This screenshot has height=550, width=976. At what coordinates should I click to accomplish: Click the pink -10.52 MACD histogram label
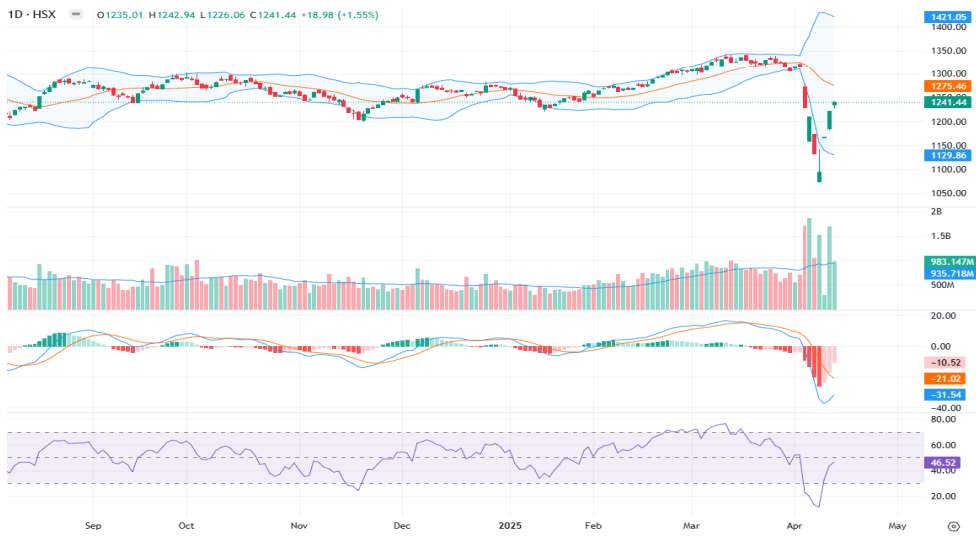945,362
